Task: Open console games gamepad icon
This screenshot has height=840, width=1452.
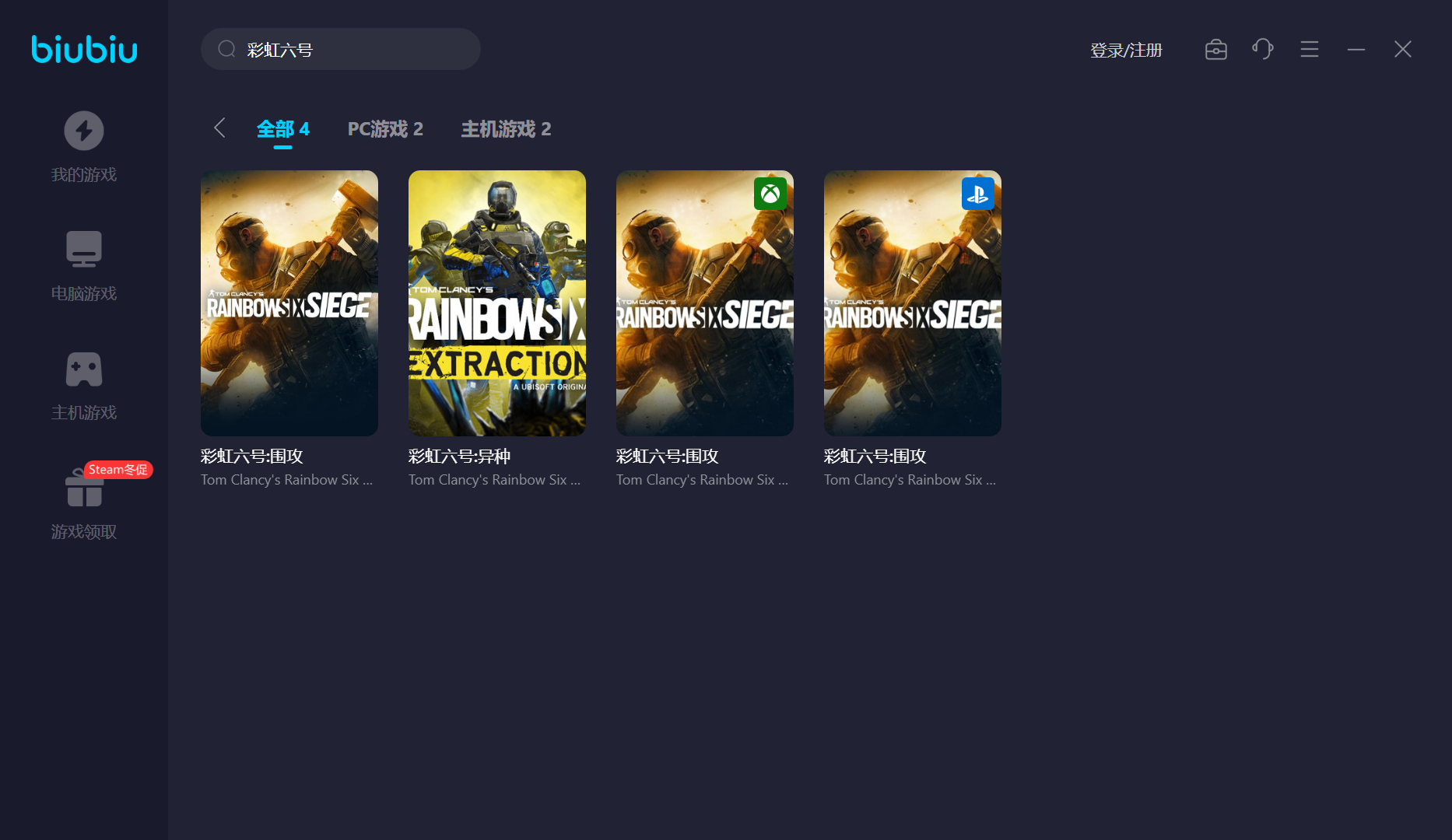Action: coord(84,369)
